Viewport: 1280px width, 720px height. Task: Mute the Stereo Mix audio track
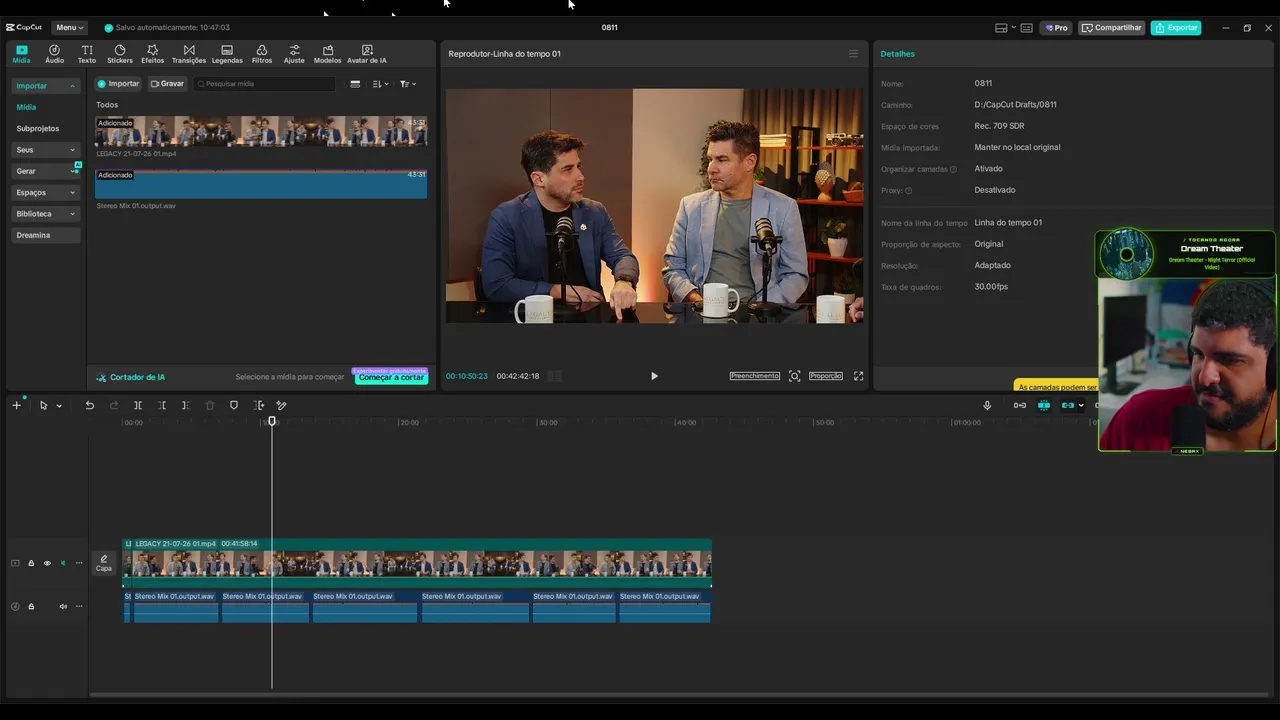[x=63, y=606]
